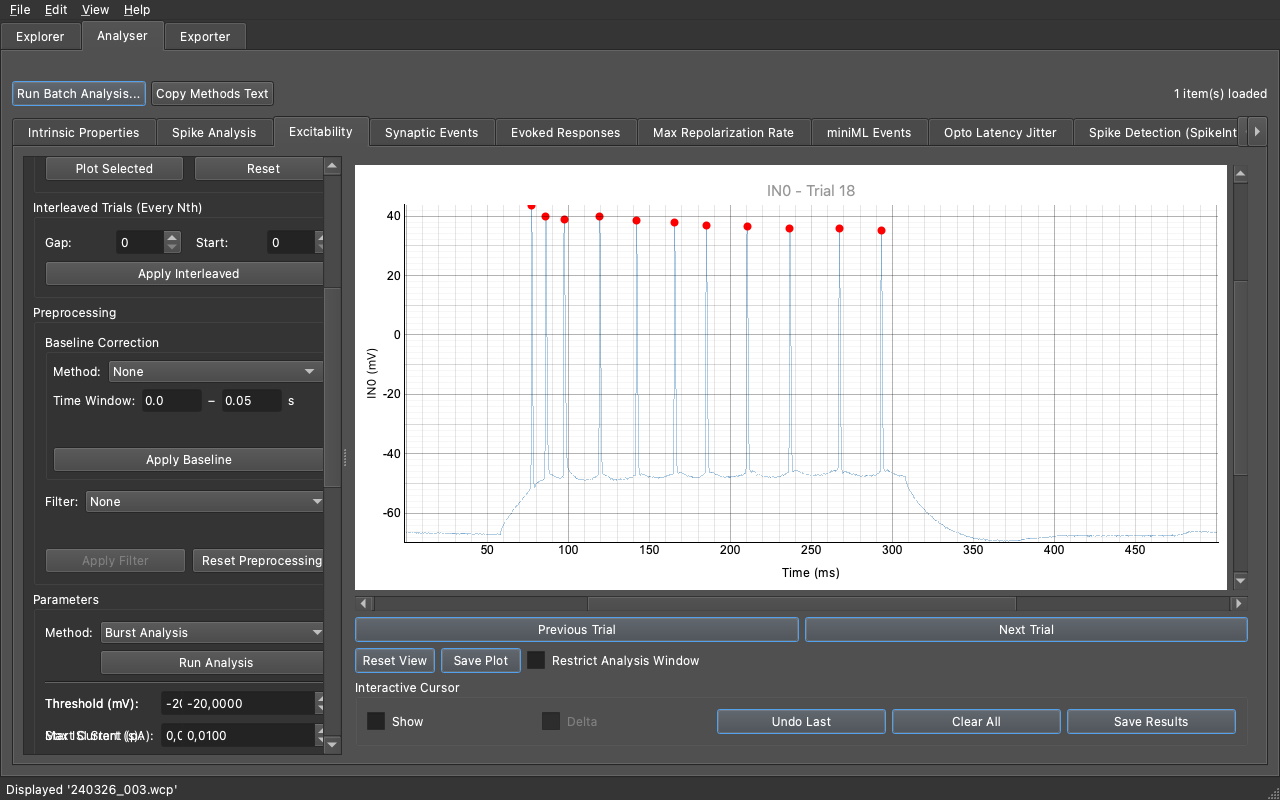The width and height of the screenshot is (1280, 800).
Task: Click the Save Results button
Action: tap(1151, 722)
